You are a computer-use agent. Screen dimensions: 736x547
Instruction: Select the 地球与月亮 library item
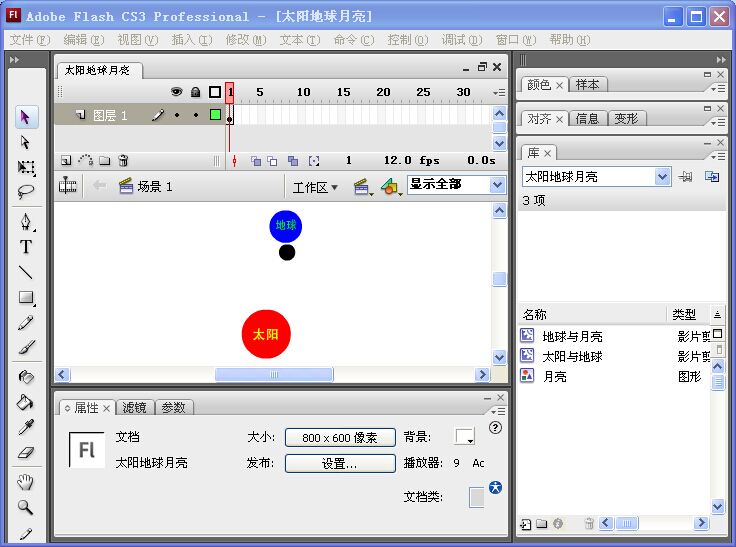click(x=614, y=336)
